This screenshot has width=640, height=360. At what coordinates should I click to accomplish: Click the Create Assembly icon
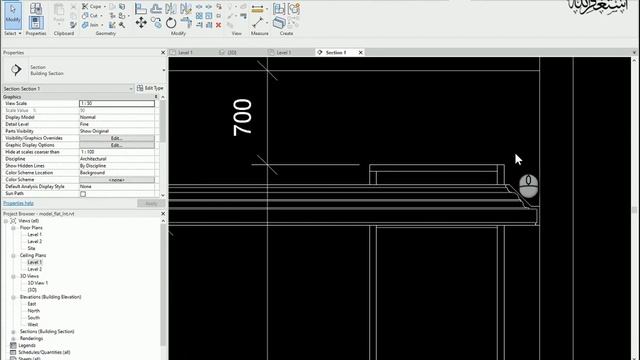(x=279, y=8)
